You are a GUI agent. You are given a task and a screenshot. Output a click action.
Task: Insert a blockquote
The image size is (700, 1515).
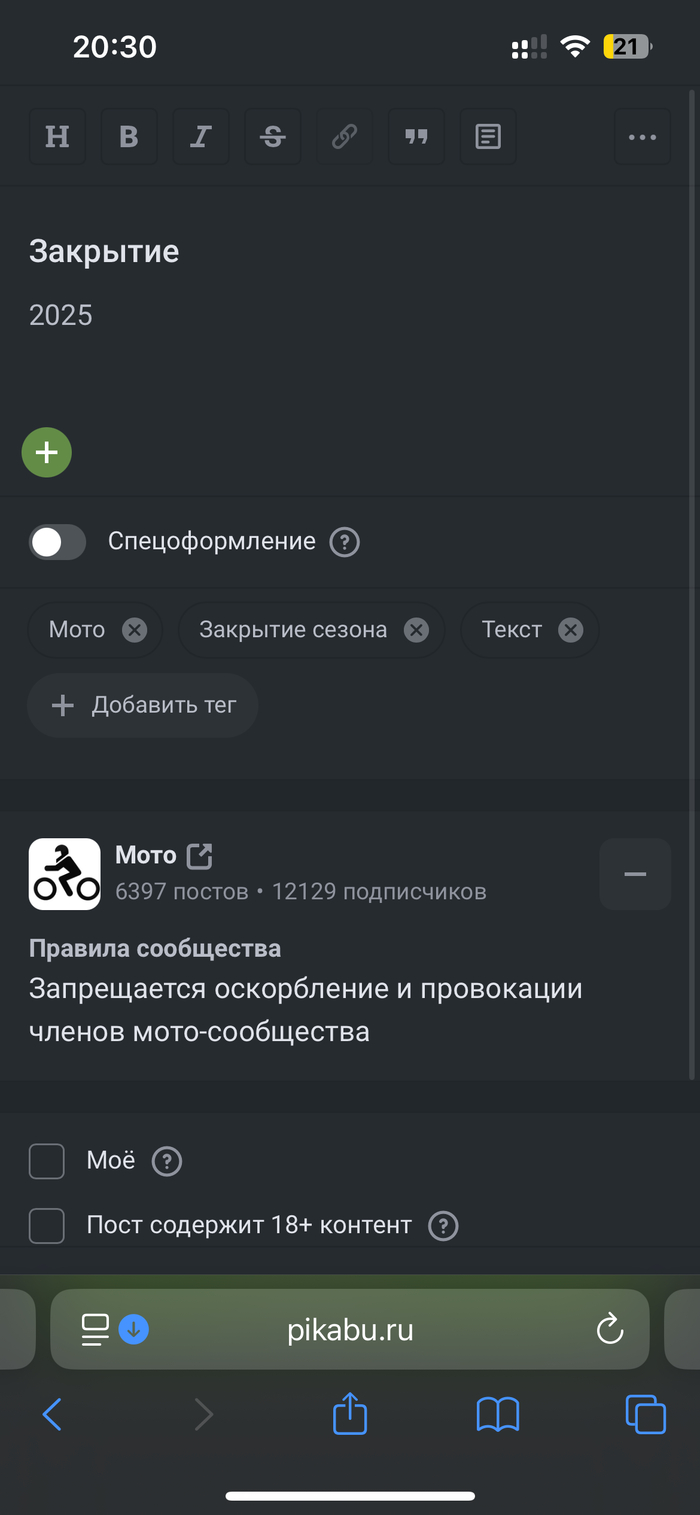click(416, 137)
